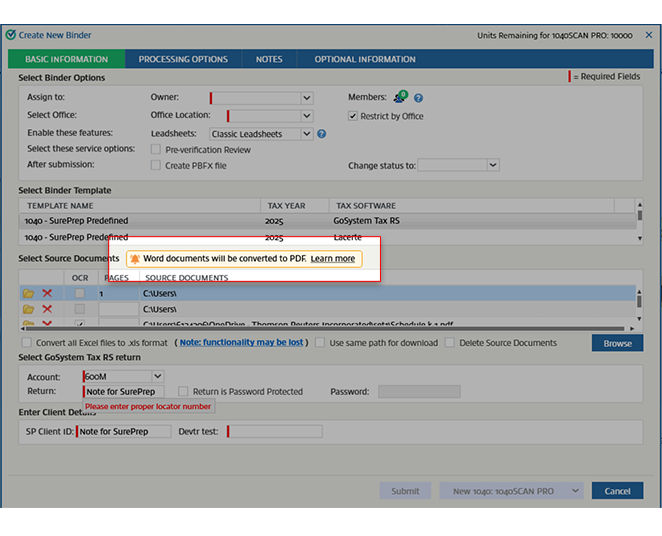The height and width of the screenshot is (536, 662).
Task: Click the SP Client ID field
Action: [x=123, y=431]
